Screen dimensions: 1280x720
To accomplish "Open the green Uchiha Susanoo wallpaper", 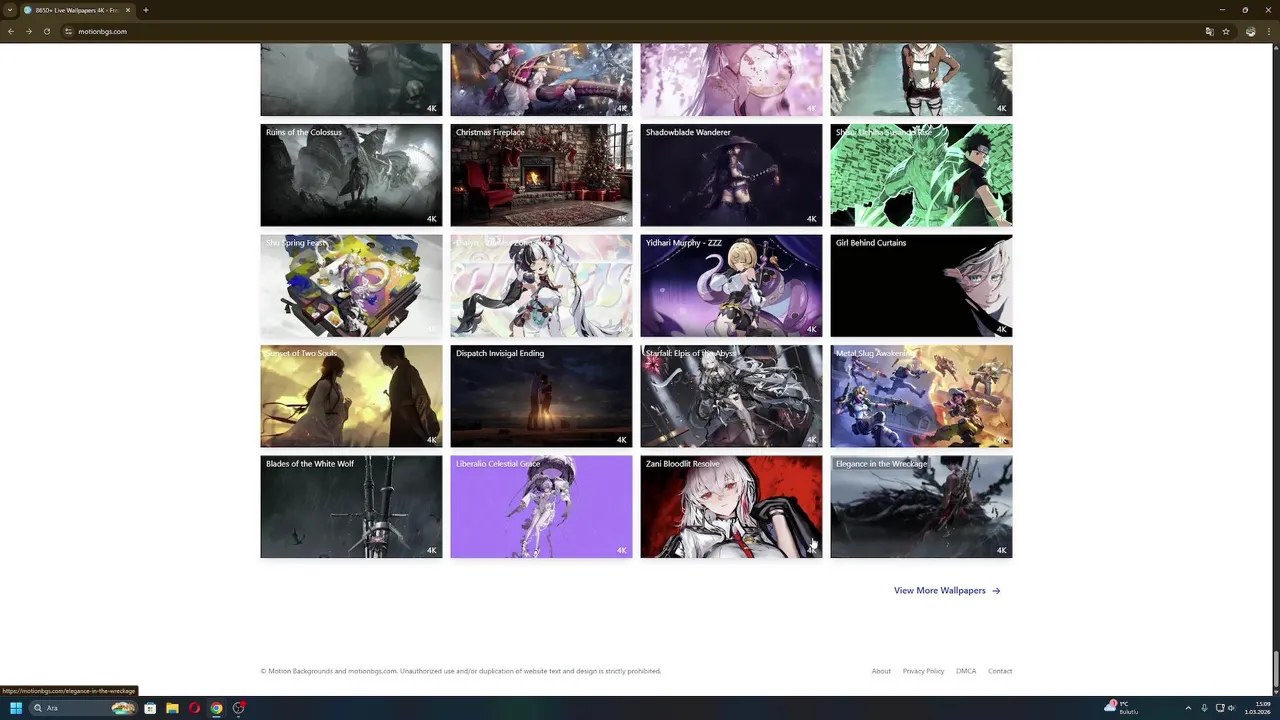I will tap(921, 175).
